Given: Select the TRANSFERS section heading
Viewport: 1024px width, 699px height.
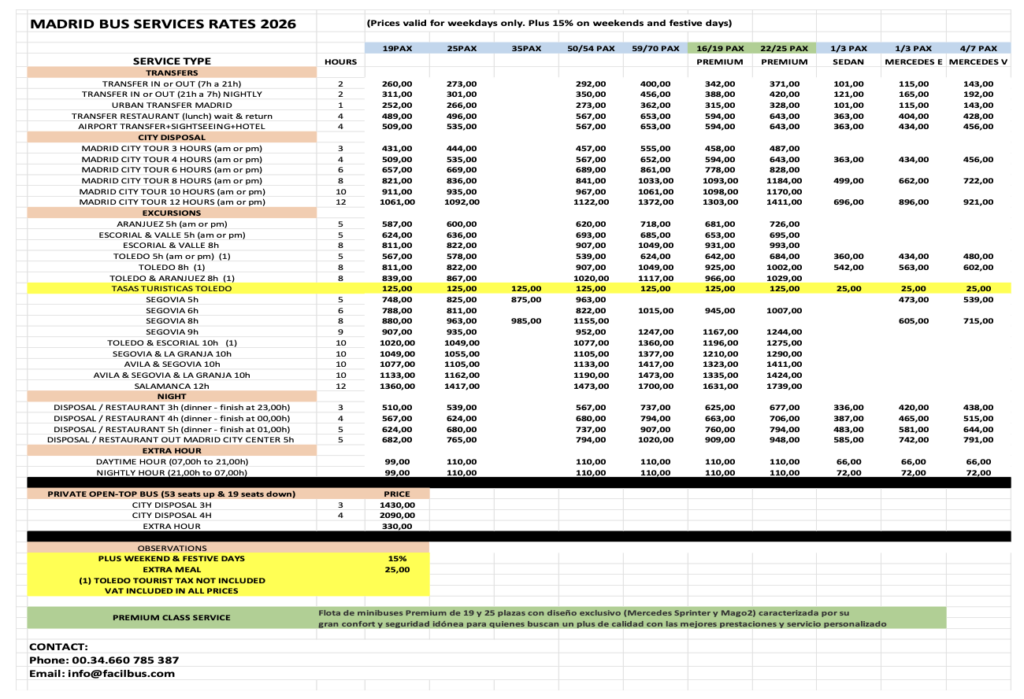Looking at the screenshot, I should (x=172, y=73).
